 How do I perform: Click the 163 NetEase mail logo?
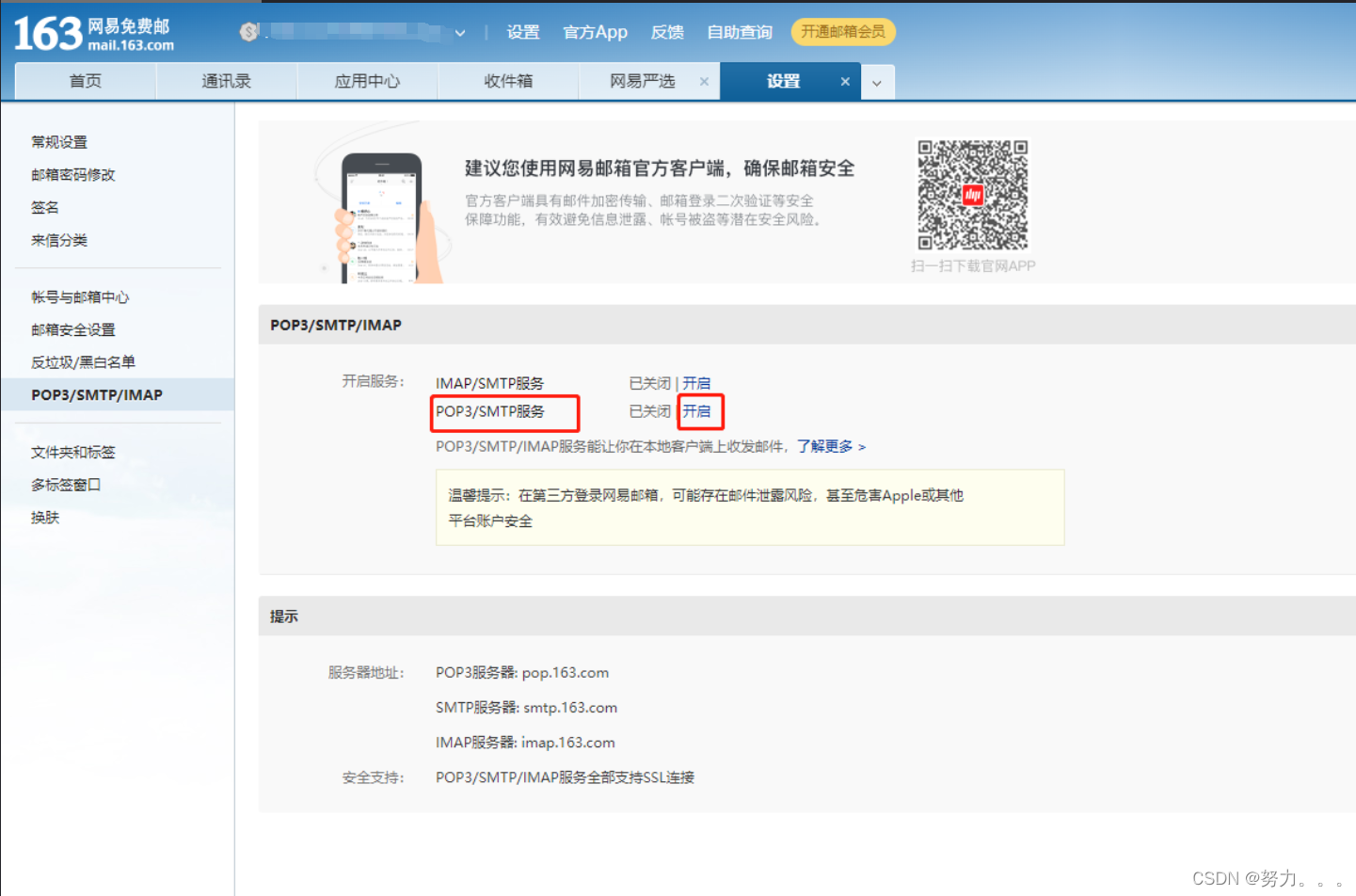93,33
